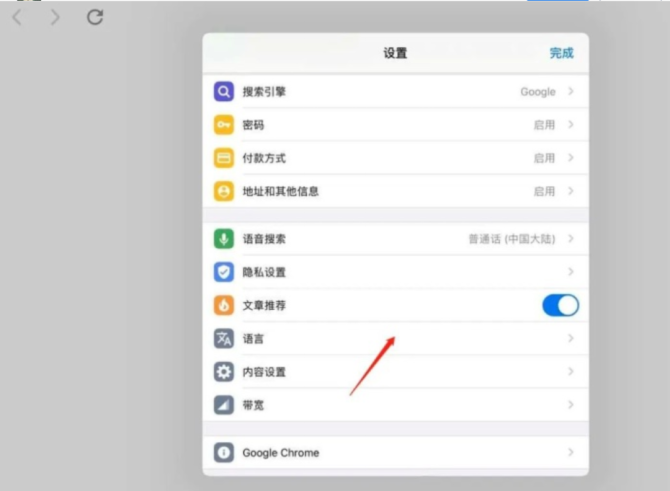Click the 启用 value in 密码 row
Image resolution: width=670 pixels, height=491 pixels.
tap(544, 125)
